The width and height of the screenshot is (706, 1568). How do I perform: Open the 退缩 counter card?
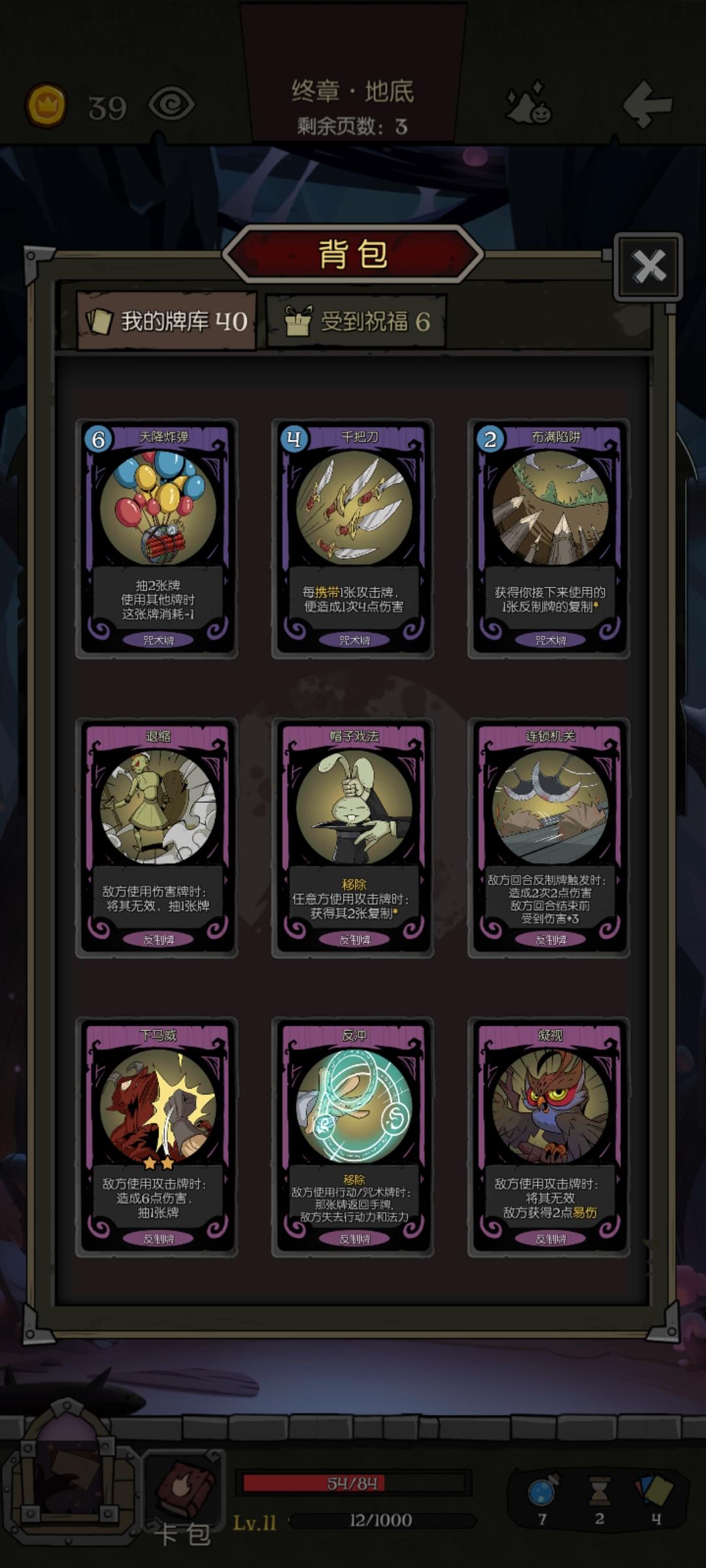(x=157, y=838)
